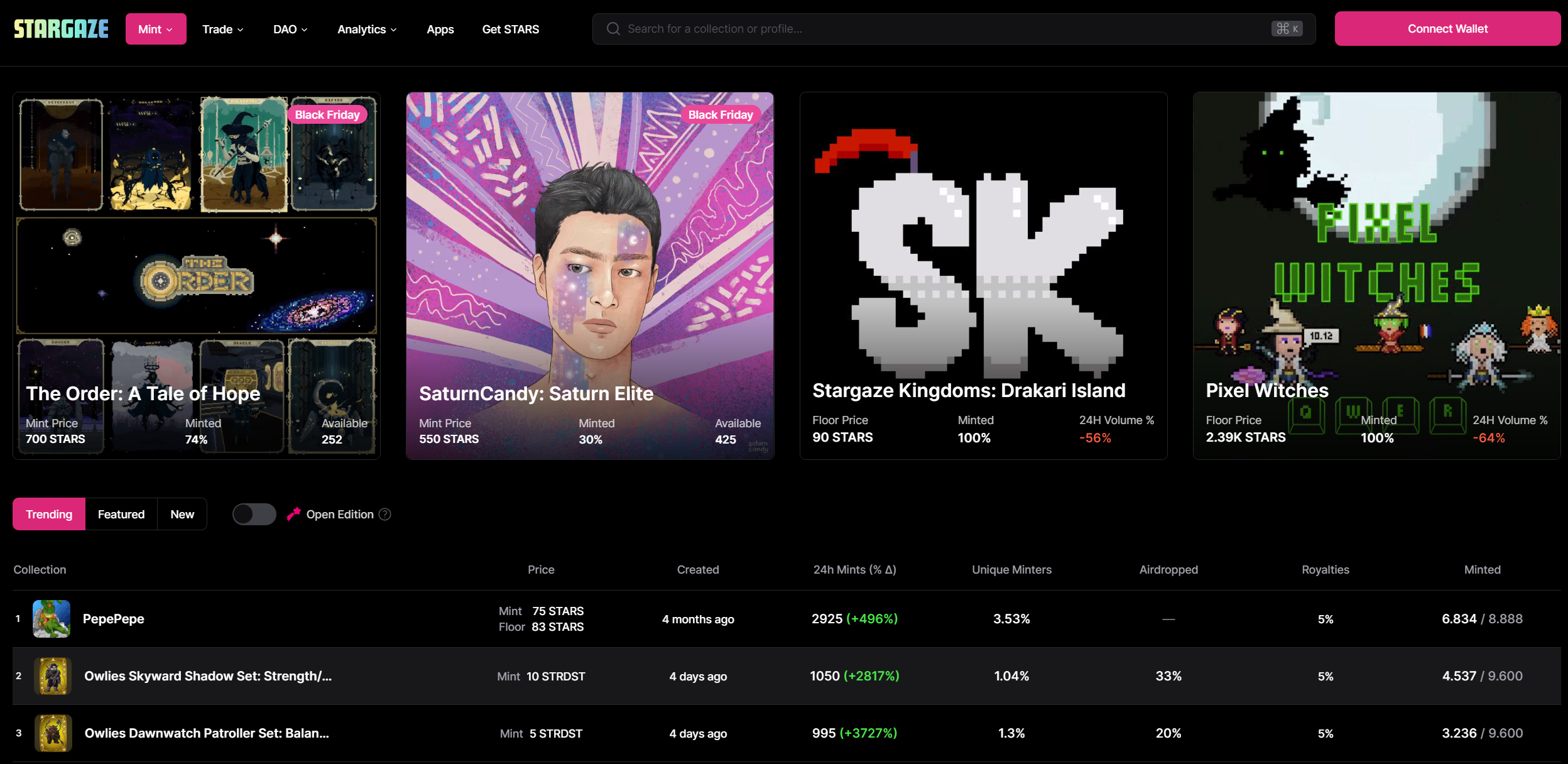Image resolution: width=1568 pixels, height=764 pixels.
Task: Click PepePepe's 83 STARS floor price
Action: [x=557, y=626]
